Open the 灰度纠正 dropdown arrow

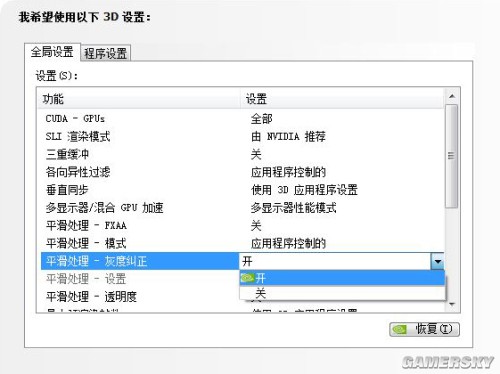437,261
